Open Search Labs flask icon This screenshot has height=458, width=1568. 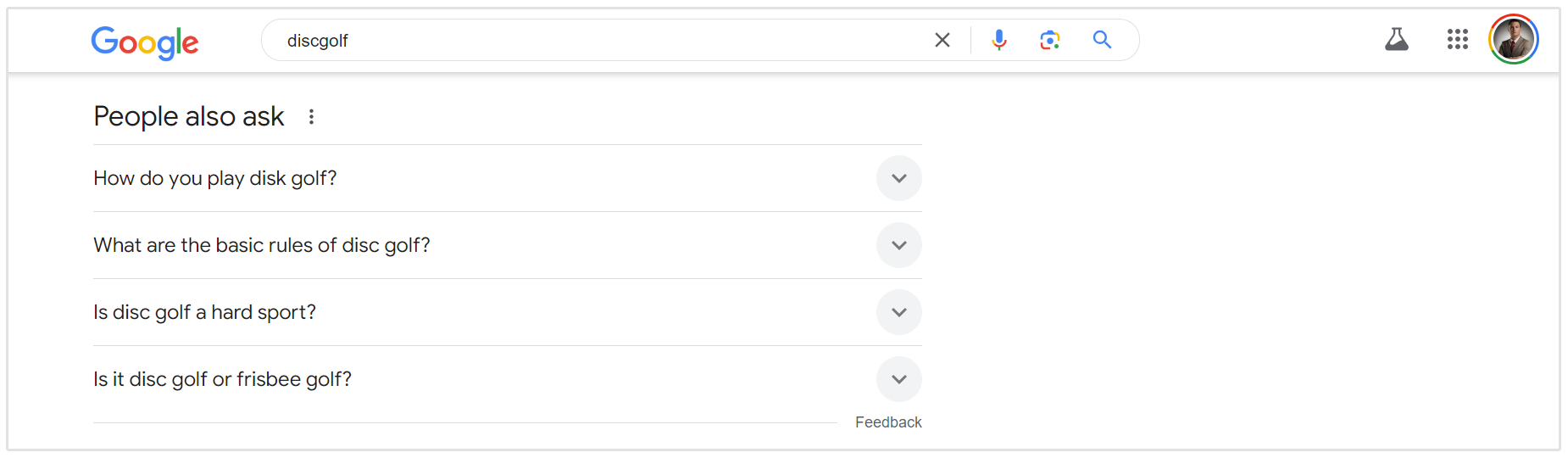tap(1396, 39)
